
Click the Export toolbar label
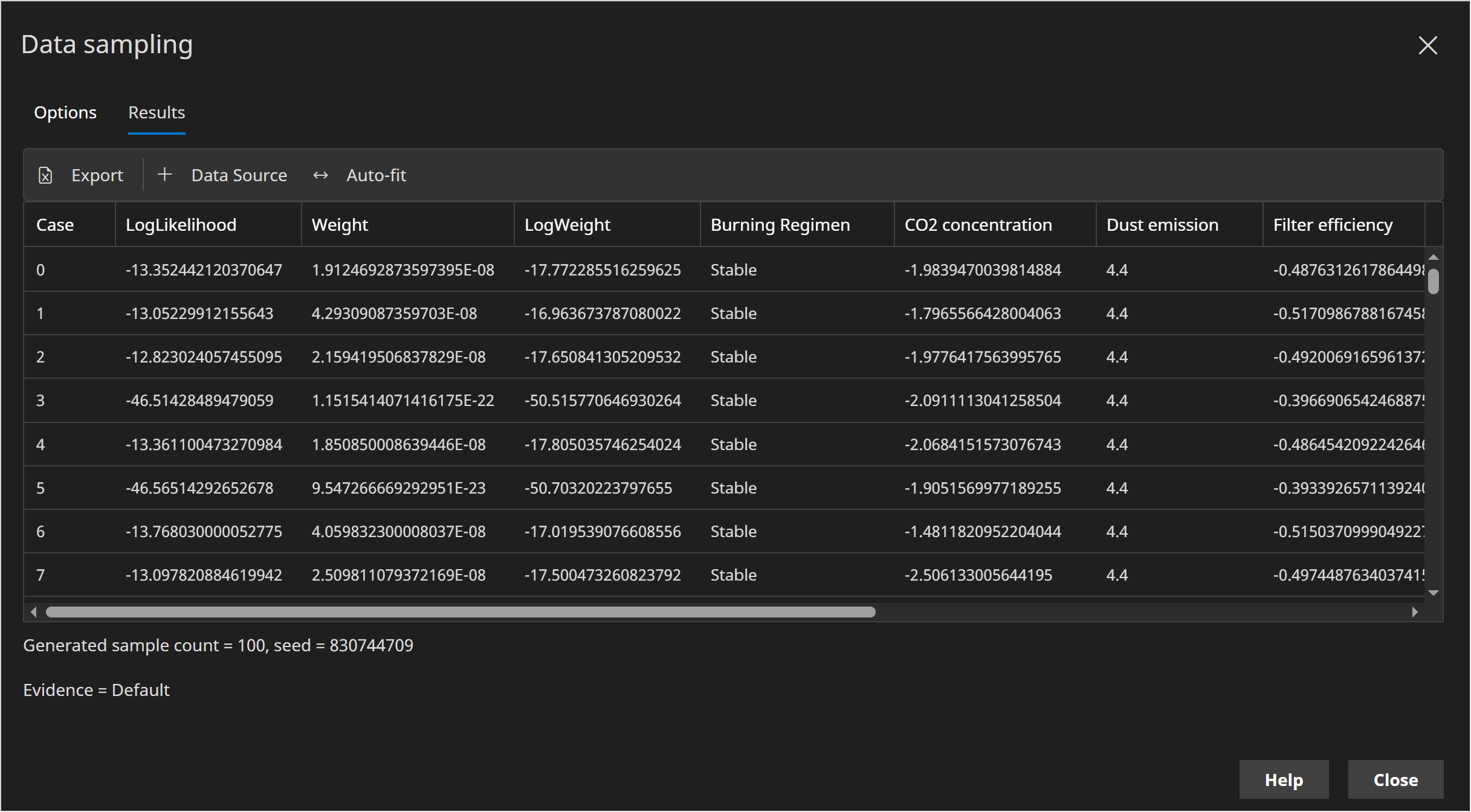pyautogui.click(x=97, y=175)
